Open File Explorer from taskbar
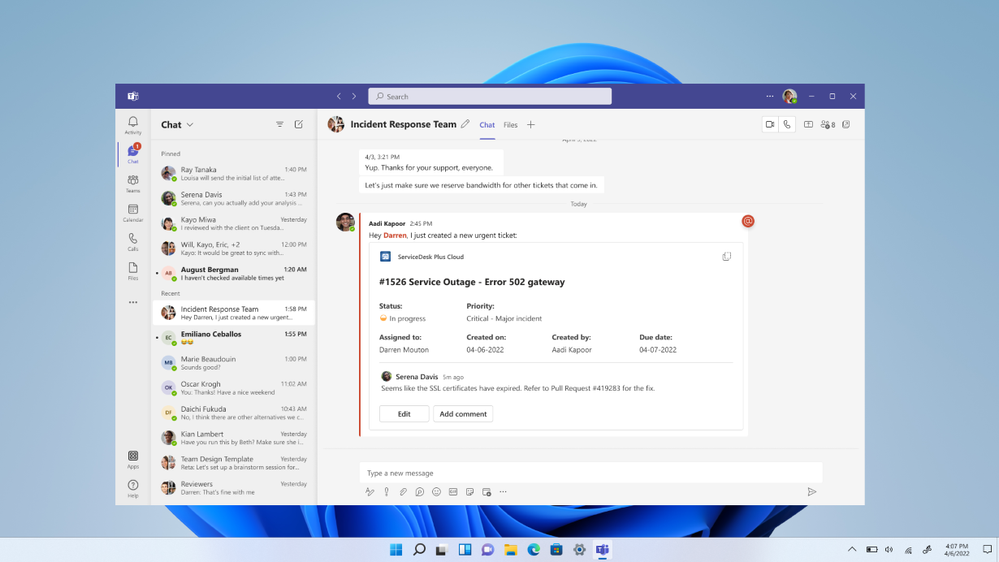The width and height of the screenshot is (999, 562). (510, 549)
